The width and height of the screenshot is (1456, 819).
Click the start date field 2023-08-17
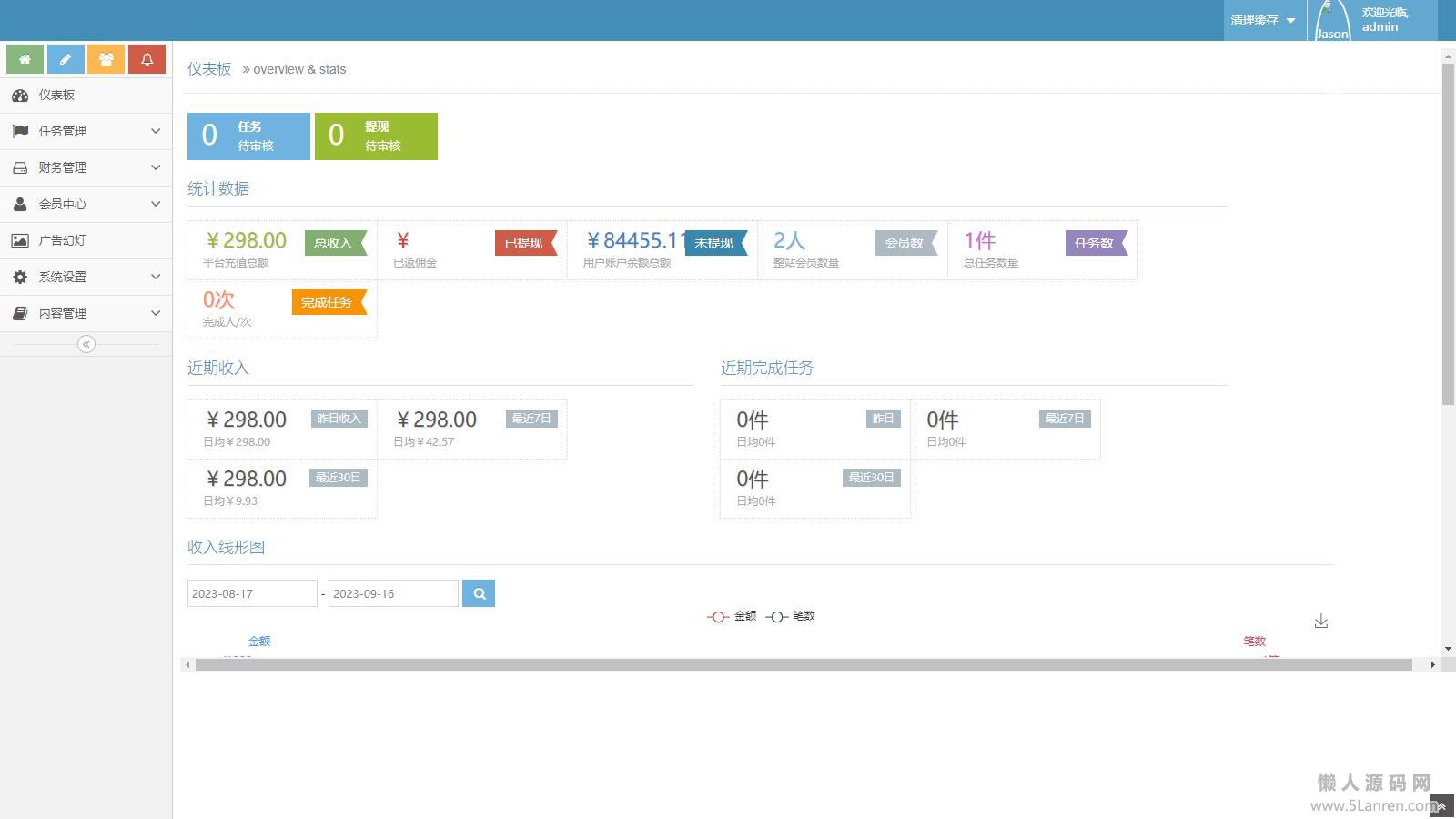(252, 593)
